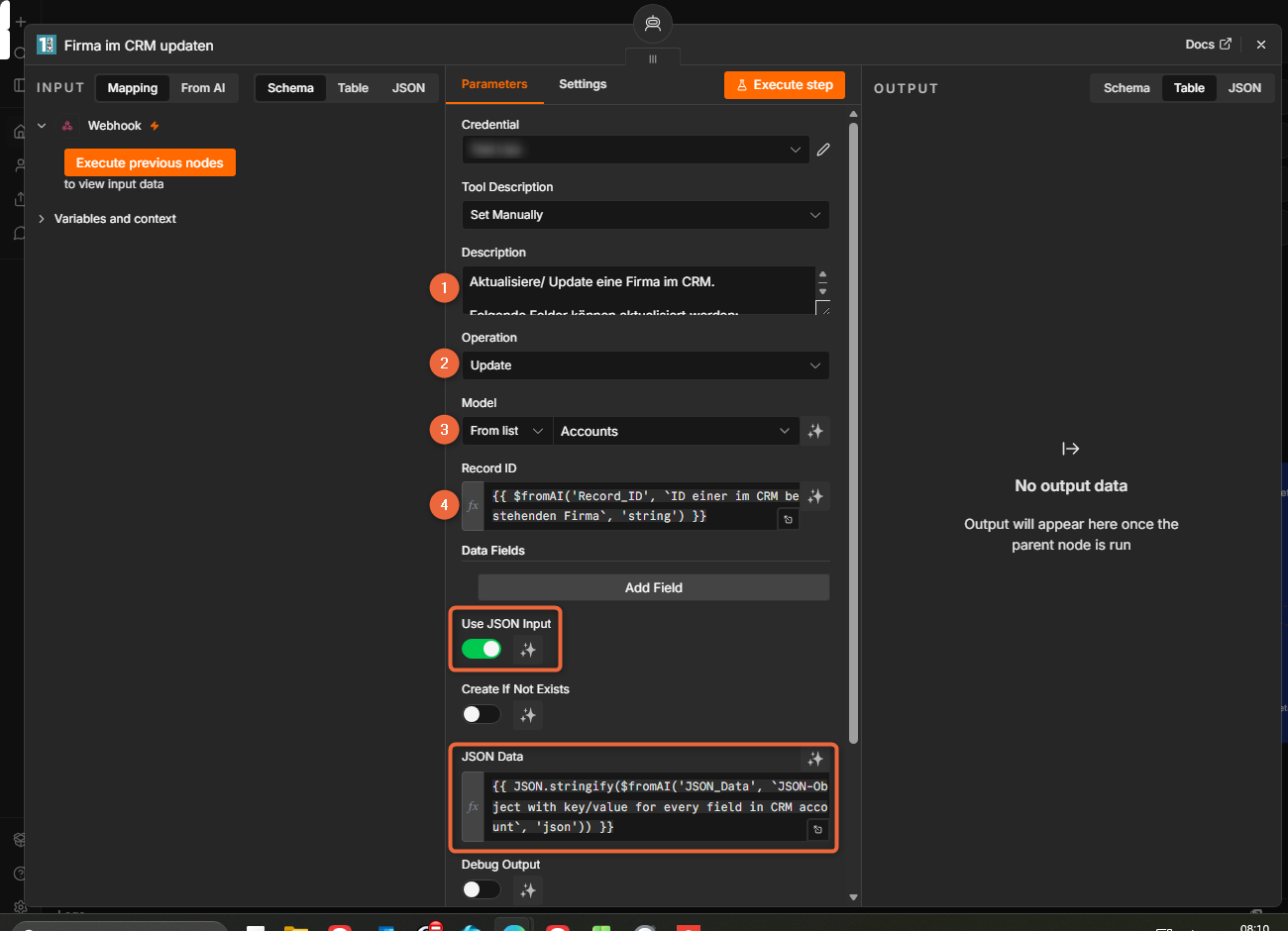The image size is (1288, 931).
Task: Click the AI sparkle icon in the JSON Data header
Action: click(x=815, y=759)
